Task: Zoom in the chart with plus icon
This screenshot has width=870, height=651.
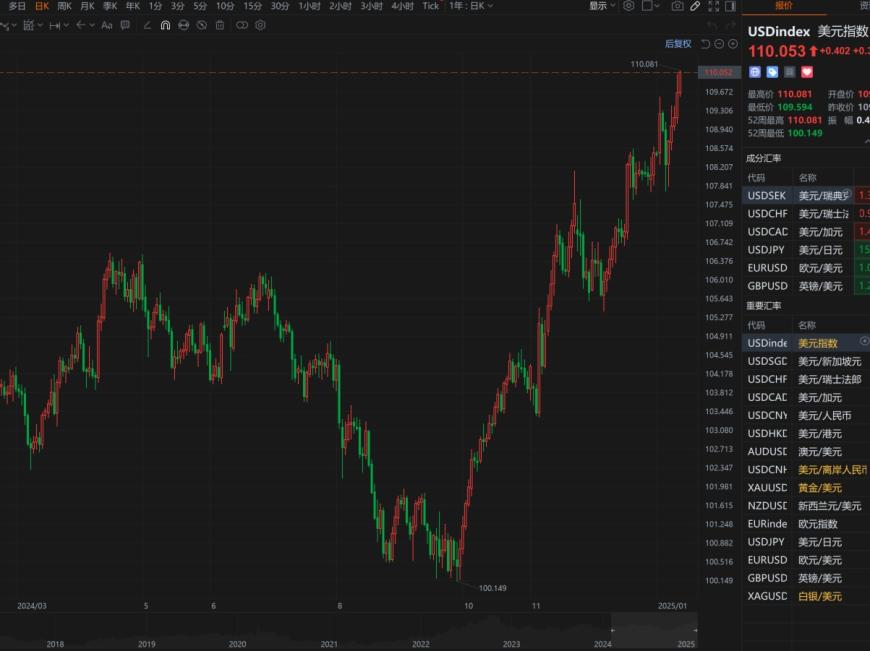Action: click(x=732, y=44)
